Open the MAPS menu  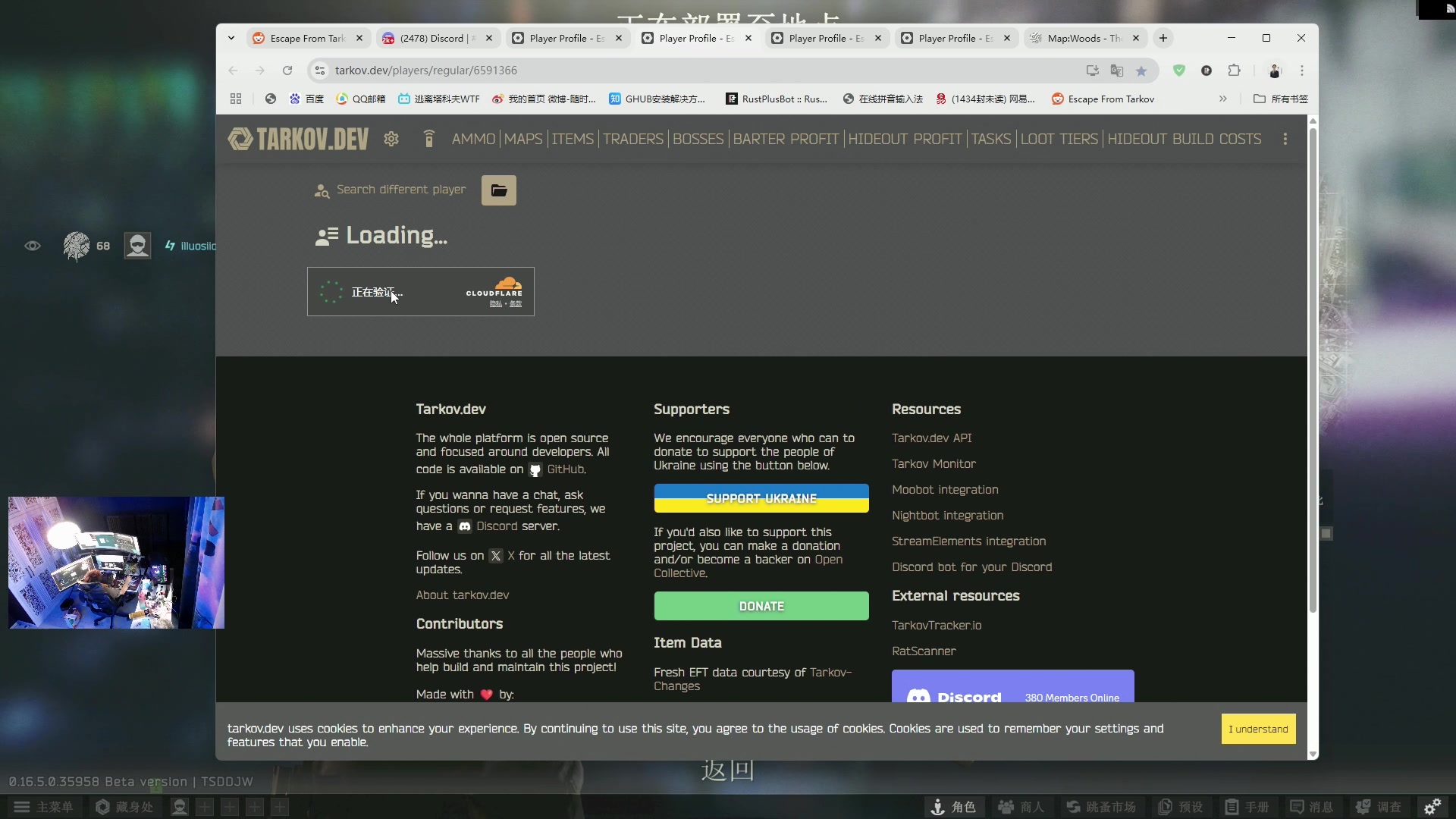(x=523, y=139)
